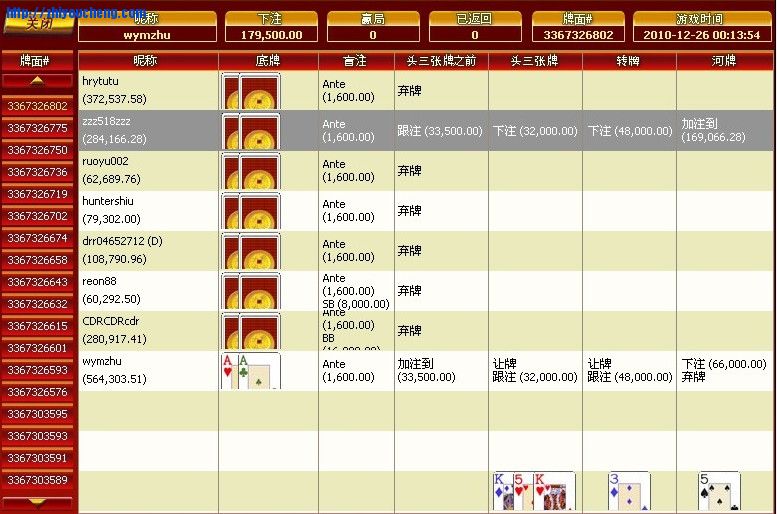Viewport: 777px width, 514px height.
Task: Click the flop cards K-5-K
Action: (533, 492)
